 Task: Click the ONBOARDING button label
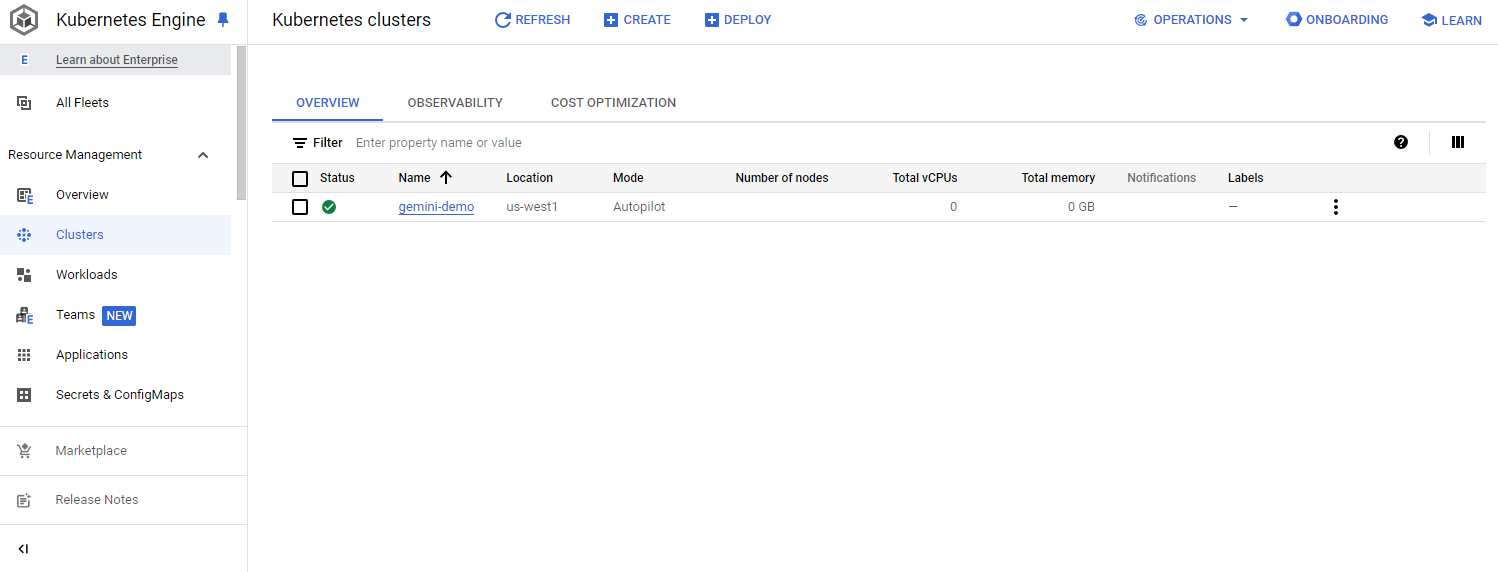(1347, 20)
